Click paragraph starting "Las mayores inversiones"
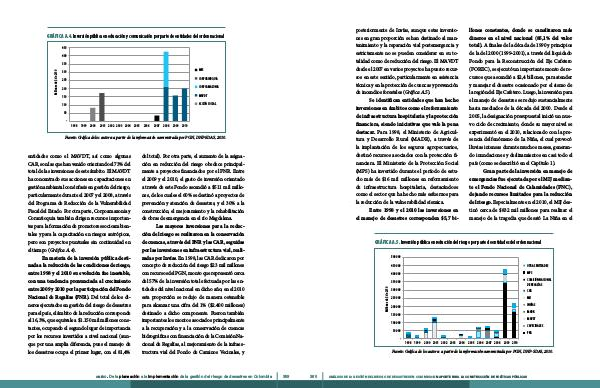The width and height of the screenshot is (600, 388). click(193, 289)
